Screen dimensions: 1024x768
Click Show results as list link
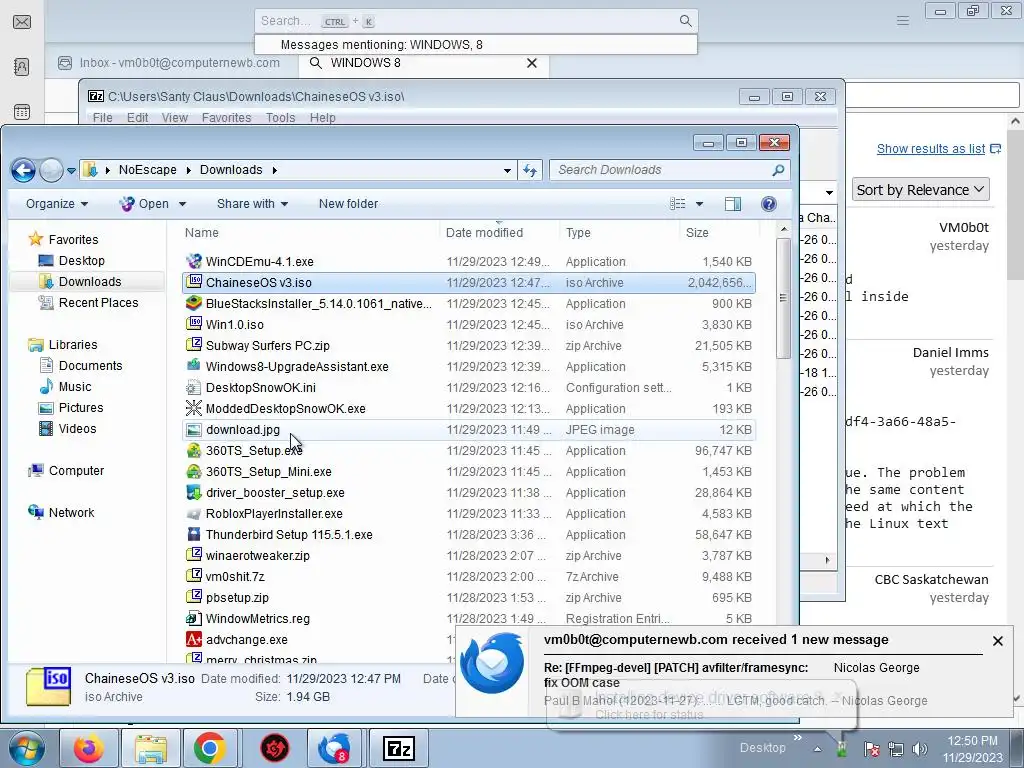(x=931, y=149)
